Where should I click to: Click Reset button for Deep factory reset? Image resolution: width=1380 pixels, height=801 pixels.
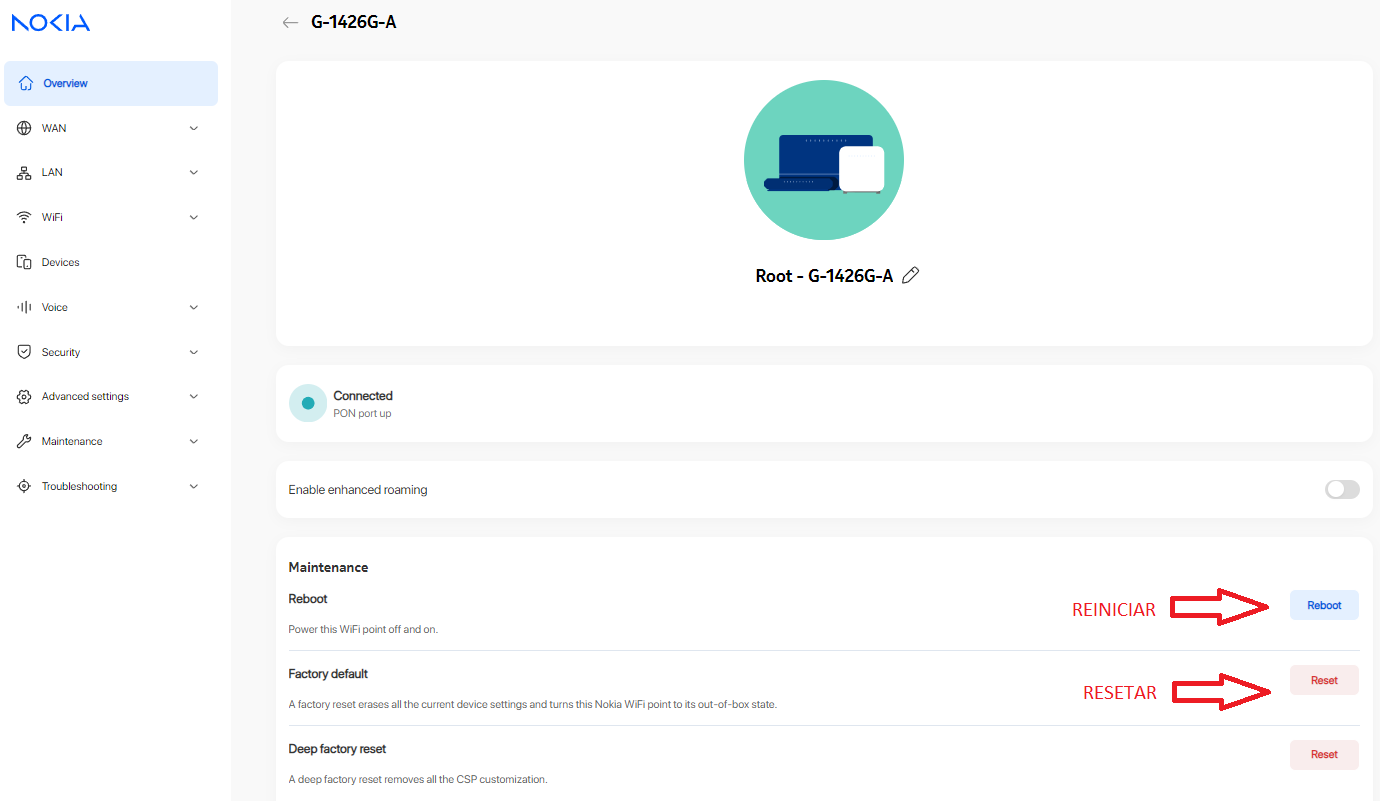[x=1324, y=754]
